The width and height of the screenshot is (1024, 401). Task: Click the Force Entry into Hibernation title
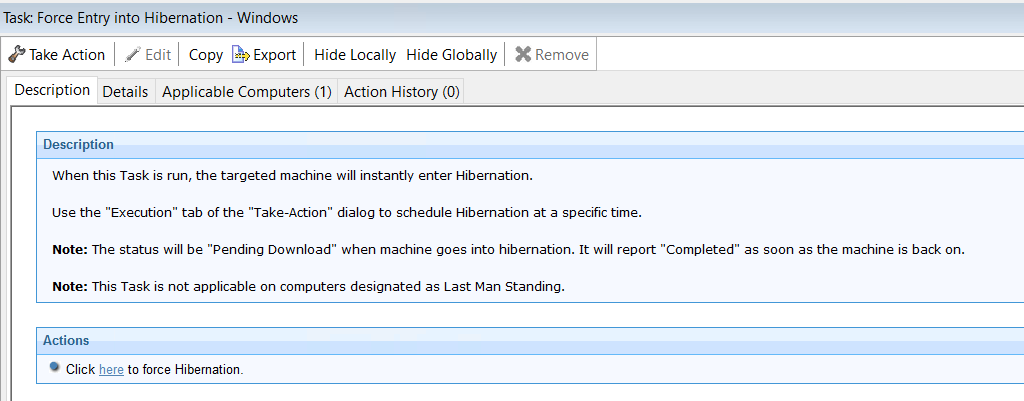coord(151,18)
